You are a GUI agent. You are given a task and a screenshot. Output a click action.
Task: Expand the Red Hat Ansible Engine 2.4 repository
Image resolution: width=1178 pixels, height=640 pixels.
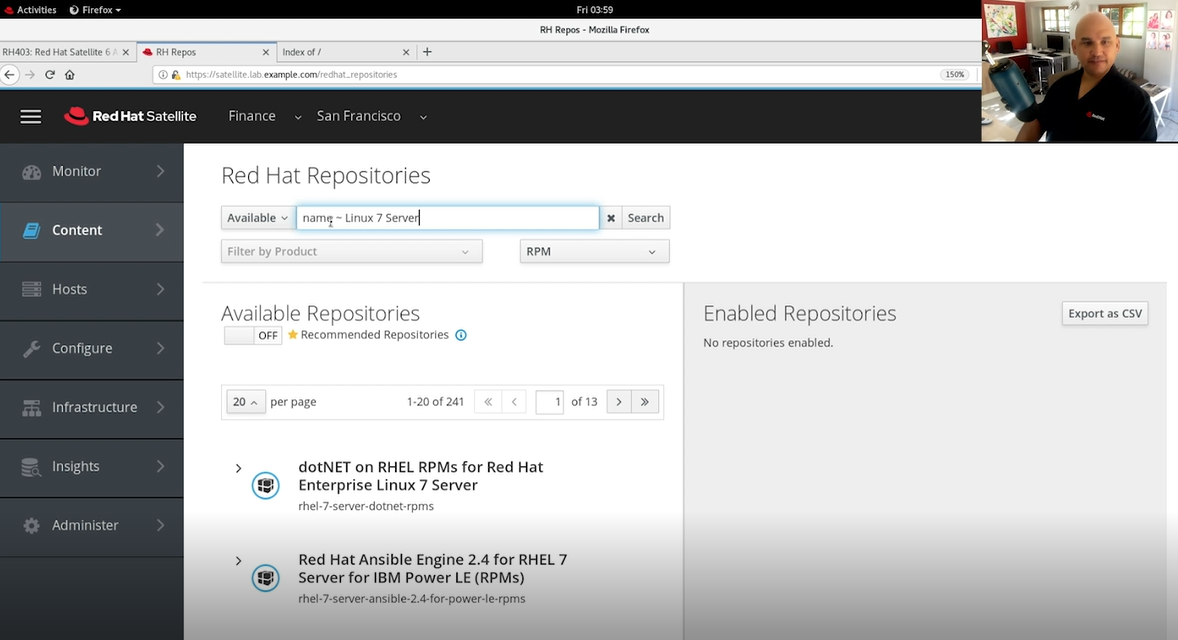238,561
